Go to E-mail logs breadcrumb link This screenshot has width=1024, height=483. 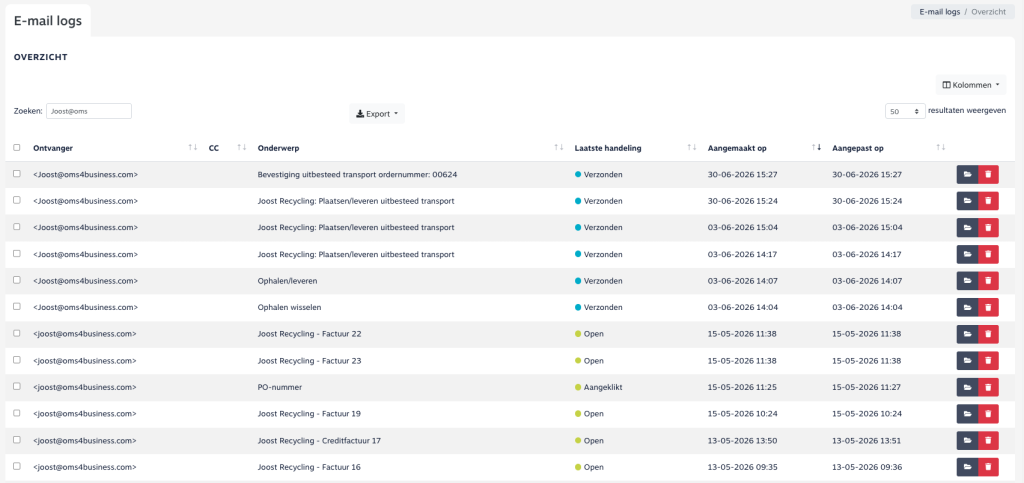(939, 12)
